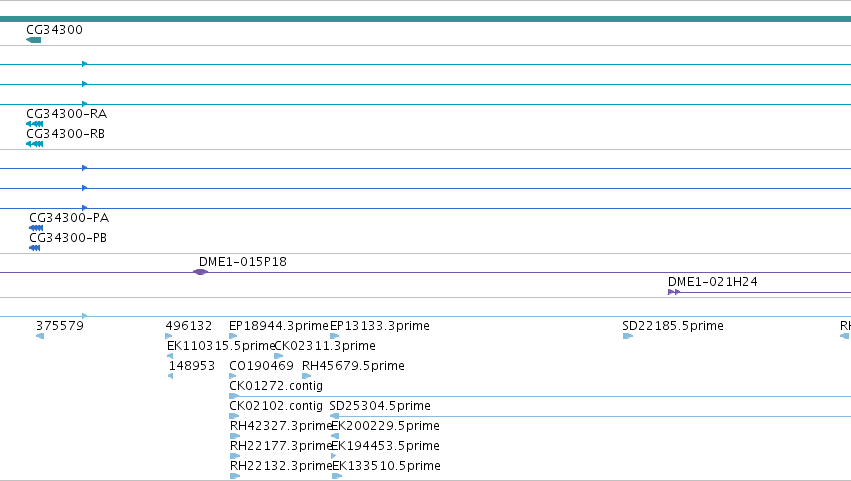This screenshot has height=481, width=851.
Task: Select the arrow glyph under SD25304.5prime
Action: pos(334,416)
